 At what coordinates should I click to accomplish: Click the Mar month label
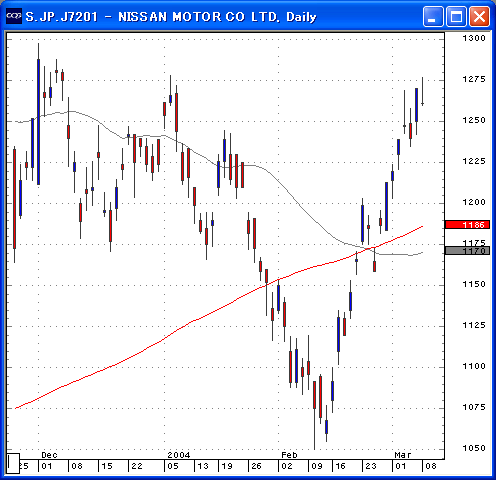pyautogui.click(x=403, y=455)
